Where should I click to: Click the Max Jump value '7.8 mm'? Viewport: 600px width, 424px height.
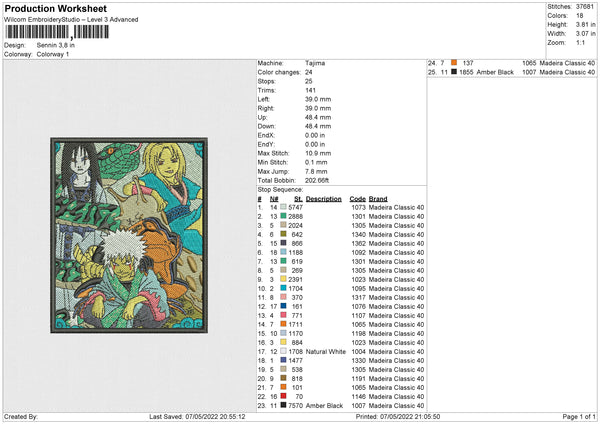click(316, 171)
